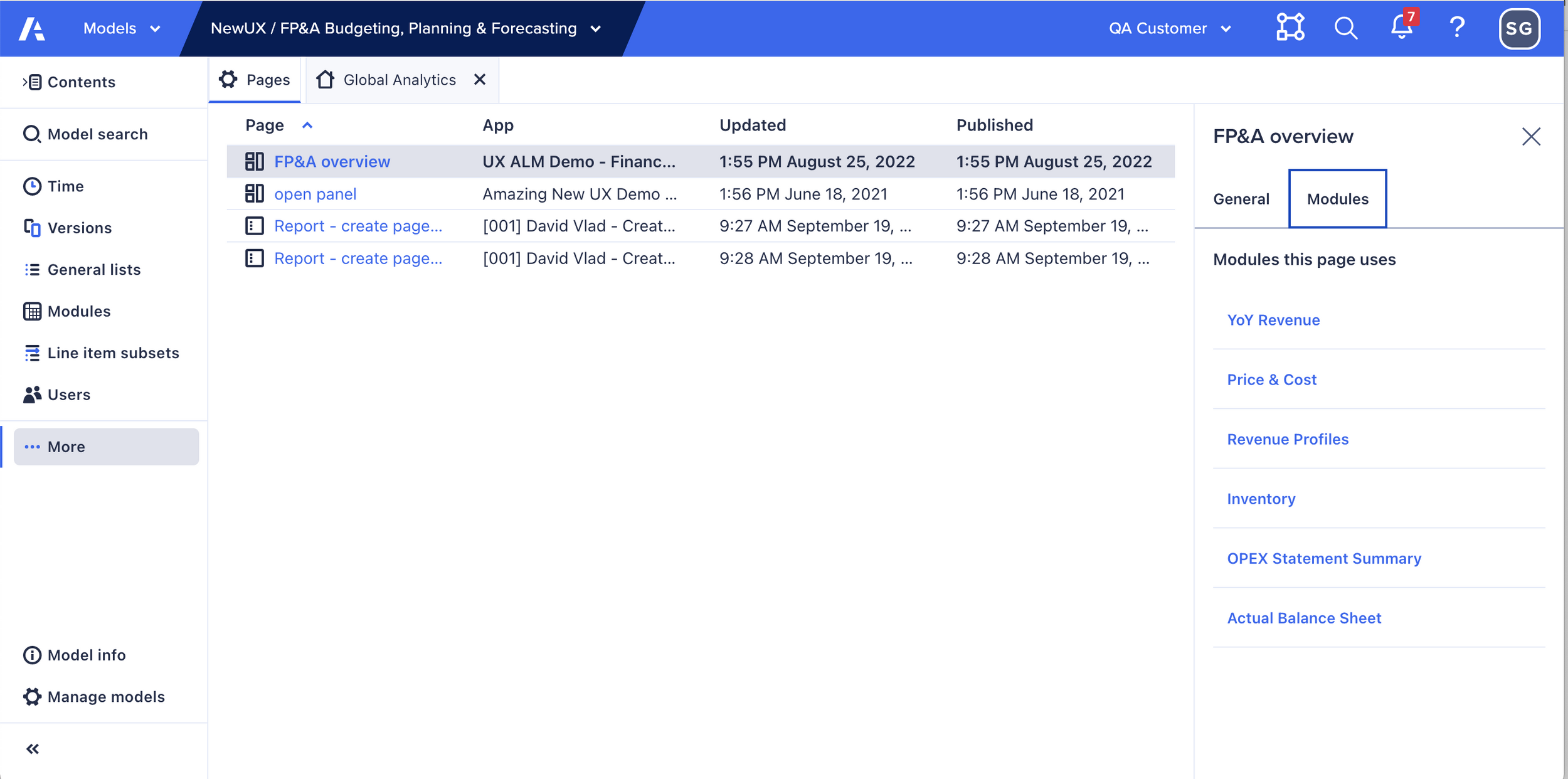Screen dimensions: 1568x779
Task: Click the Line item subsets icon
Action: (32, 353)
